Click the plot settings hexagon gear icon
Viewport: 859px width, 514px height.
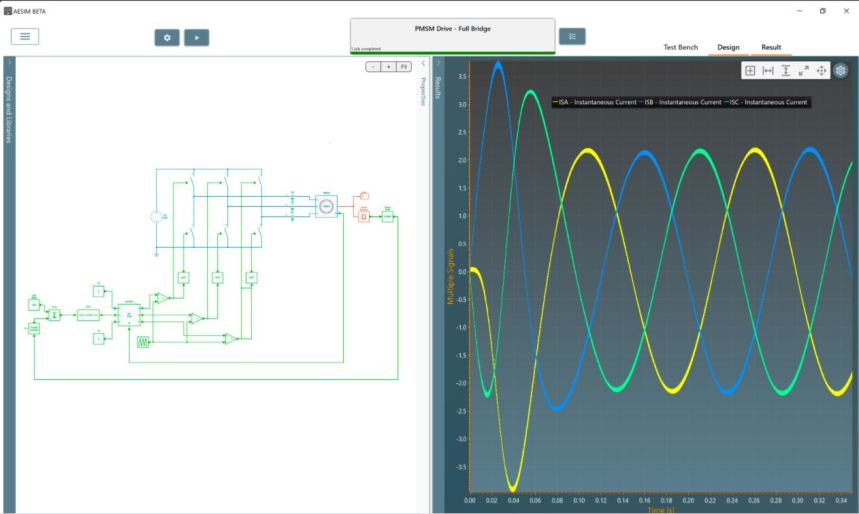[x=841, y=70]
